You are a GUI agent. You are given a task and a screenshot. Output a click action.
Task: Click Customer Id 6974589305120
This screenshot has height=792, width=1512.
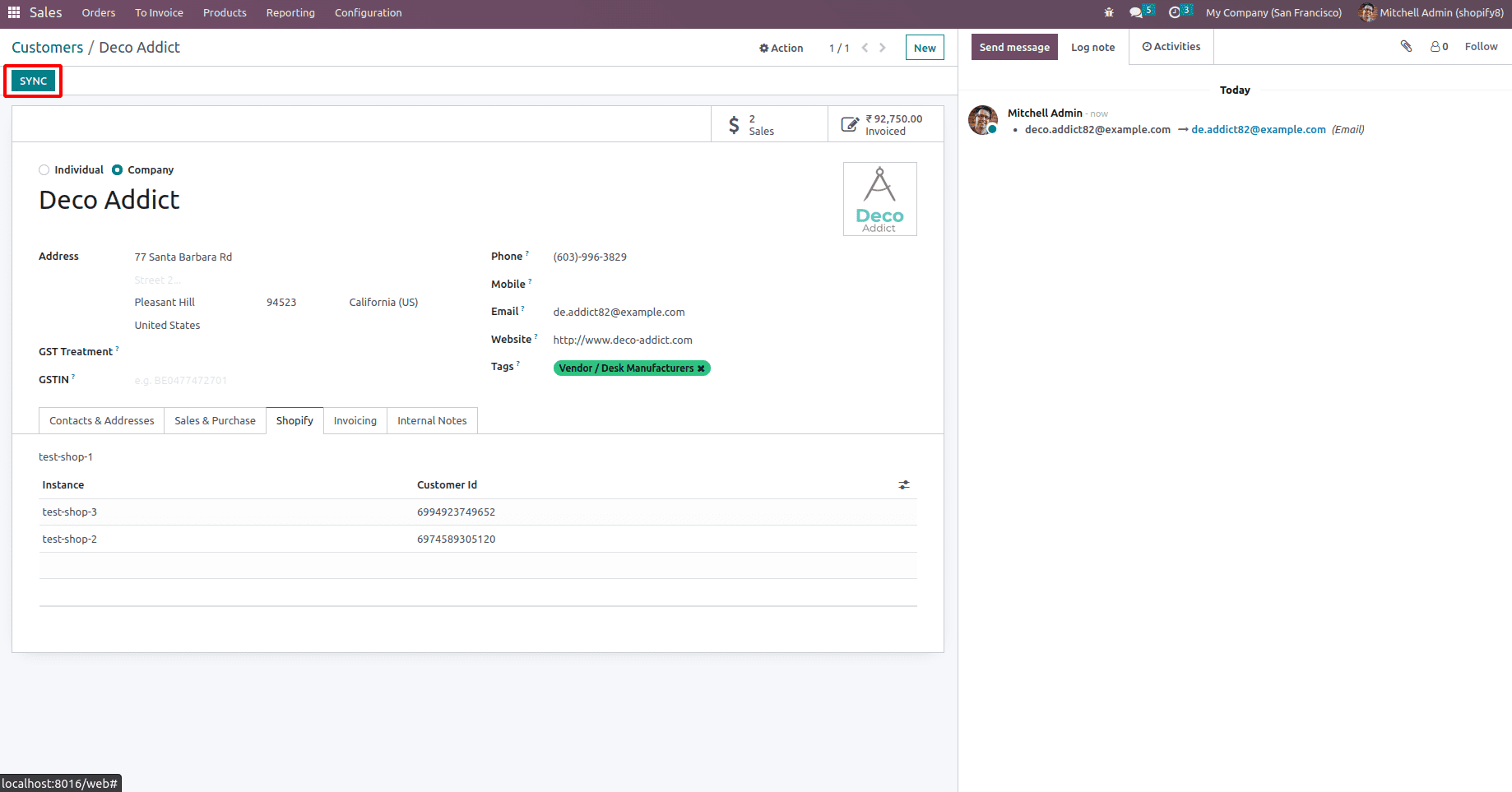[456, 540]
